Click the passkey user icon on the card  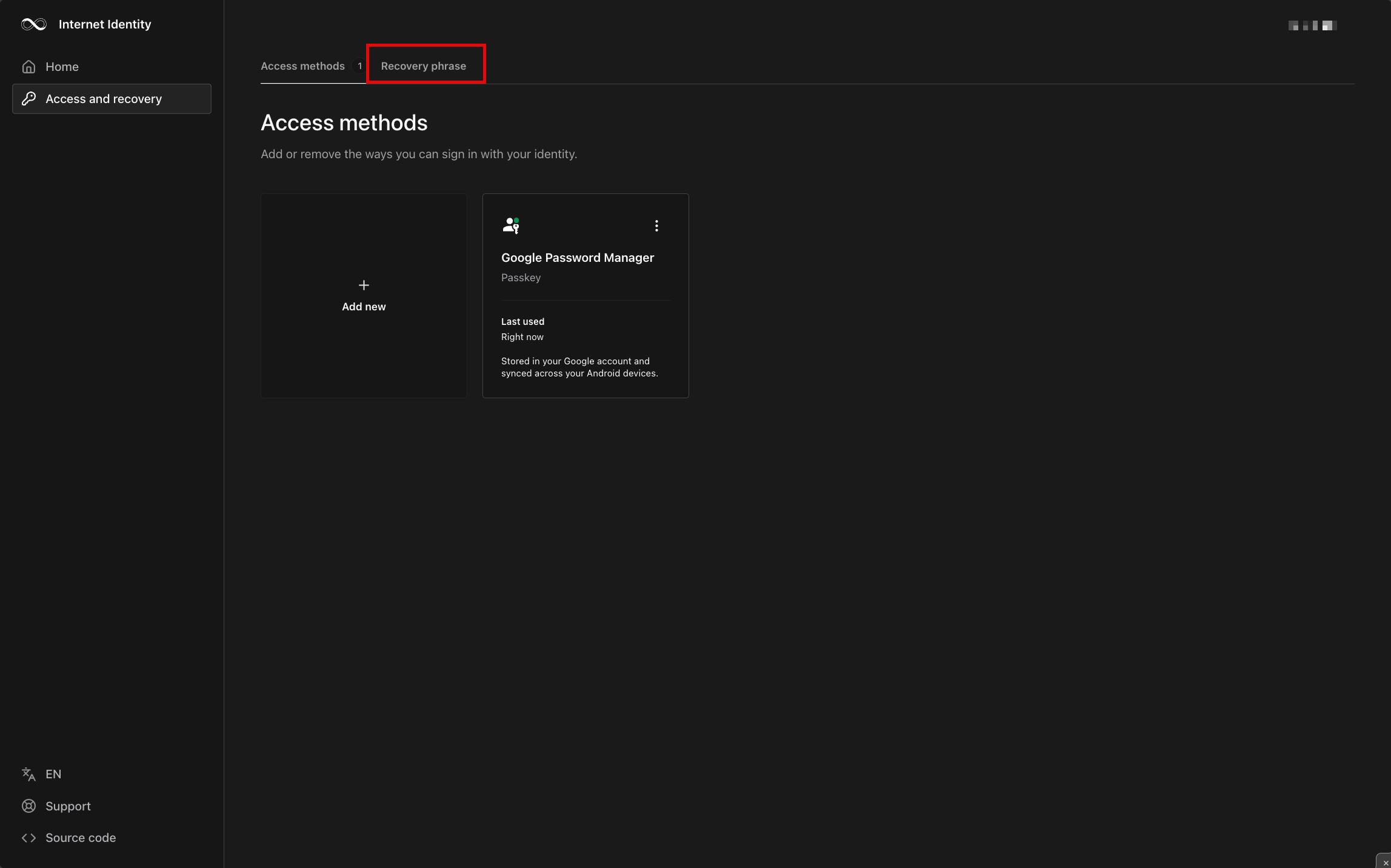[x=511, y=225]
